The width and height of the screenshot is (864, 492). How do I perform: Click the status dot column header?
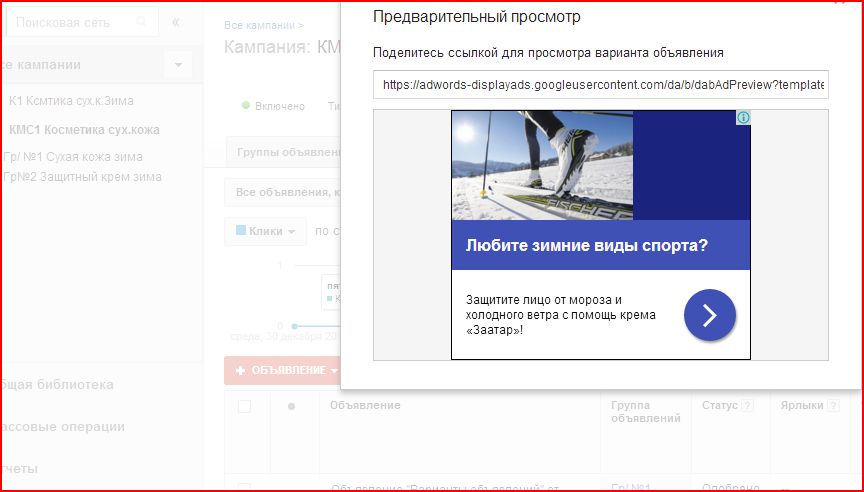point(291,407)
